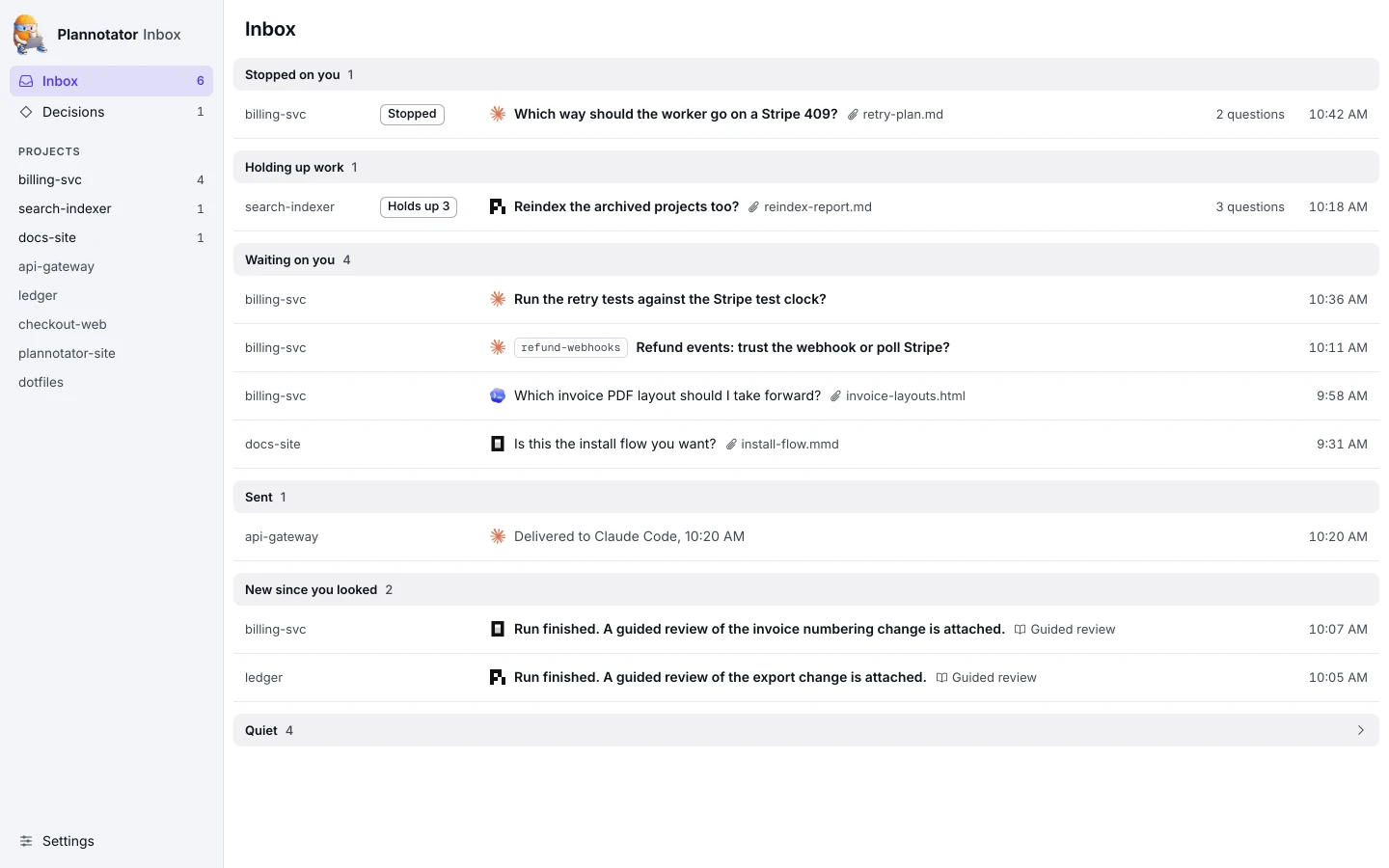Image resolution: width=1389 pixels, height=868 pixels.
Task: Open Settings in the sidebar
Action: pyautogui.click(x=111, y=841)
